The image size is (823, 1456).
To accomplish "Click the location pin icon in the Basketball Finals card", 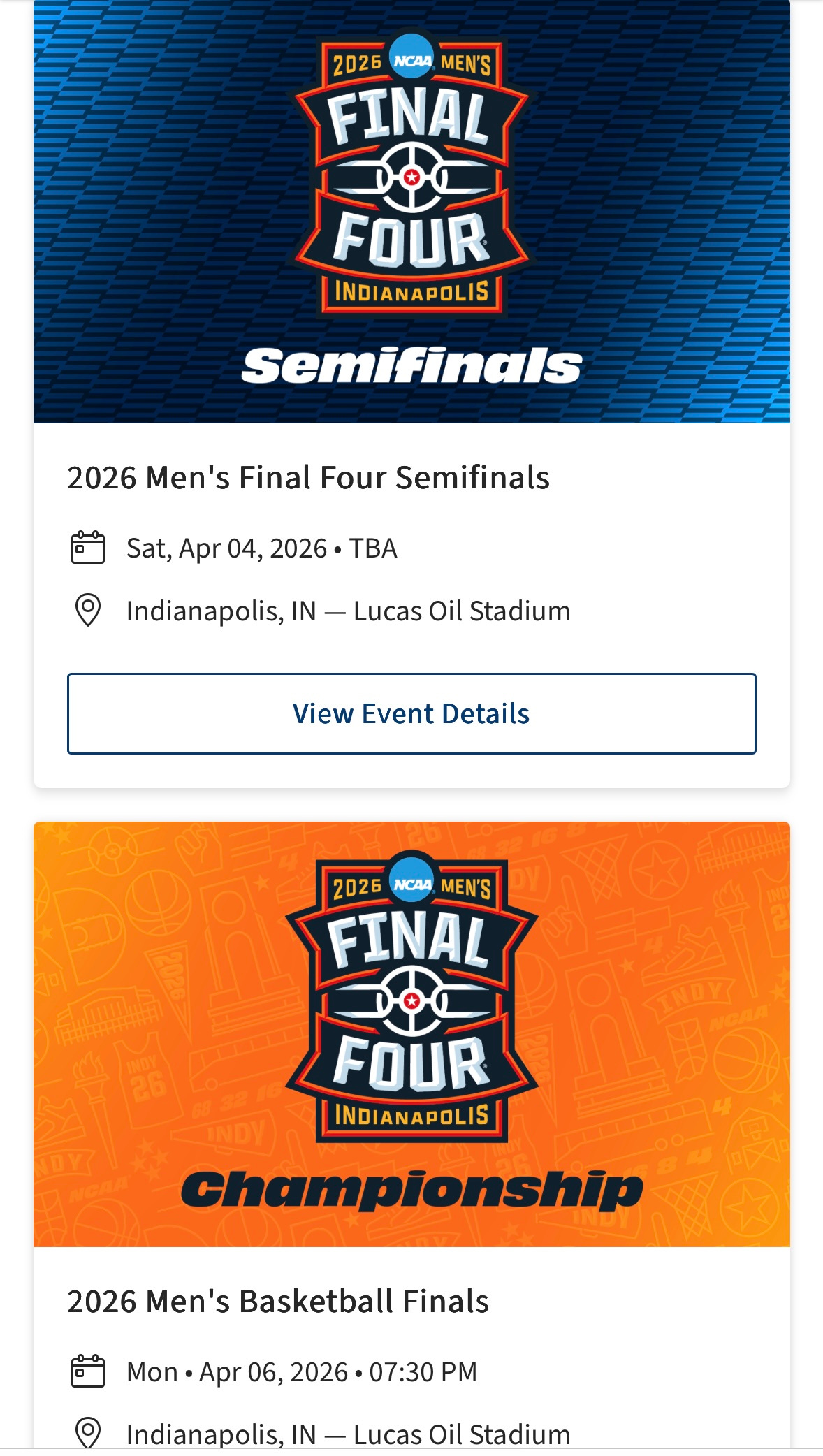I will pyautogui.click(x=88, y=1434).
